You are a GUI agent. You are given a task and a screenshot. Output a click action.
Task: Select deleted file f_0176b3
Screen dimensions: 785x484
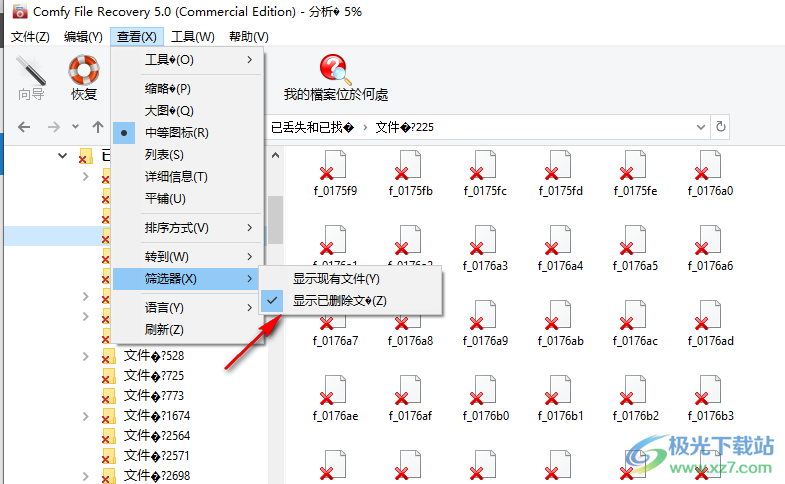[710, 398]
